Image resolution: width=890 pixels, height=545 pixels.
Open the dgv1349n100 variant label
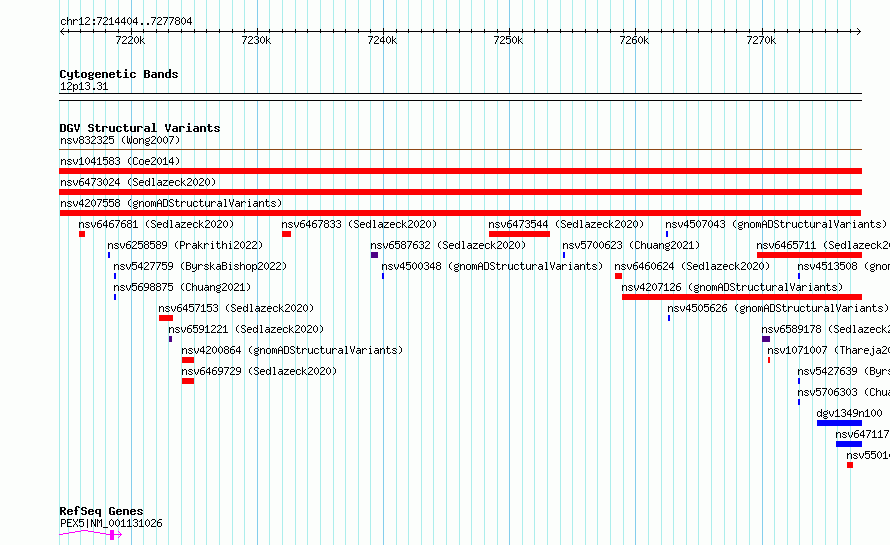pos(849,413)
